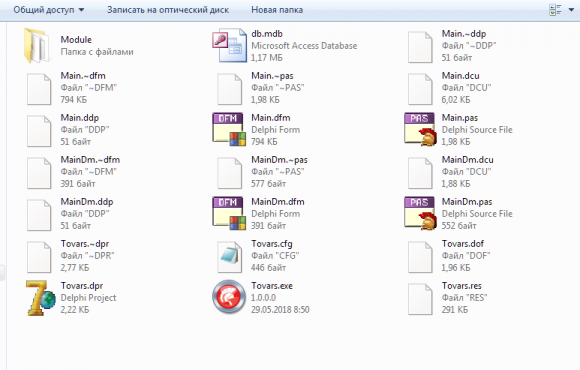
Task: Select the db.mdb Access database icon
Action: coord(229,46)
